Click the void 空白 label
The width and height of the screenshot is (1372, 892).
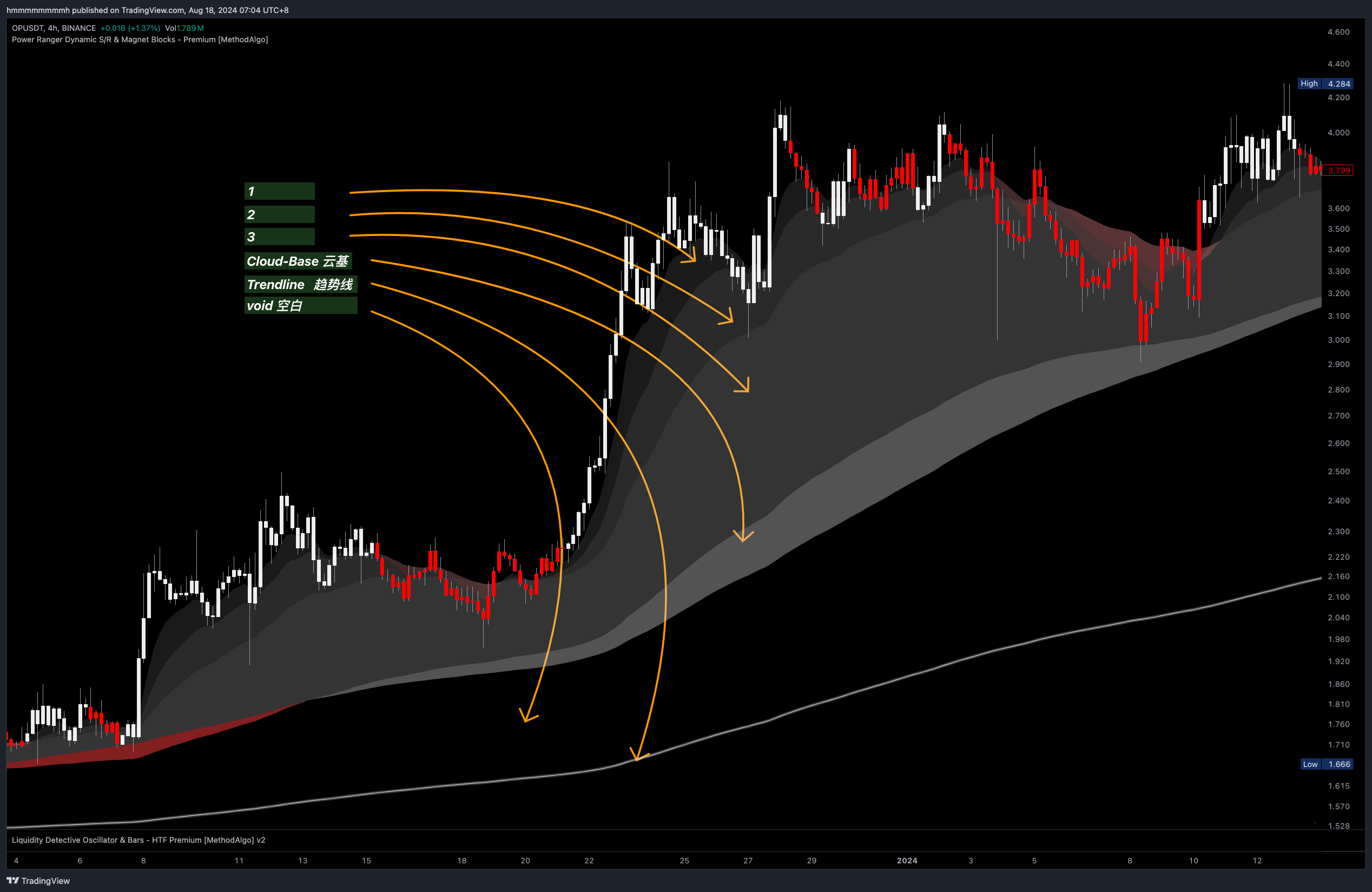pos(300,305)
